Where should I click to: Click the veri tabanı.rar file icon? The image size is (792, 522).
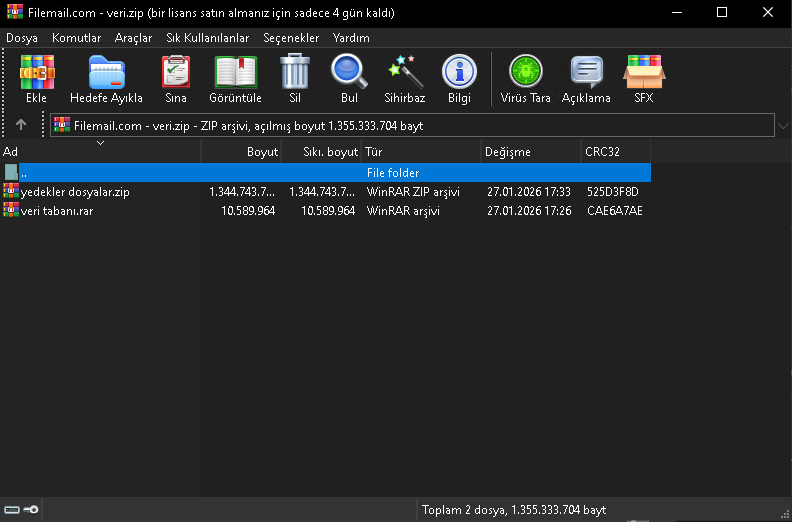pyautogui.click(x=11, y=210)
